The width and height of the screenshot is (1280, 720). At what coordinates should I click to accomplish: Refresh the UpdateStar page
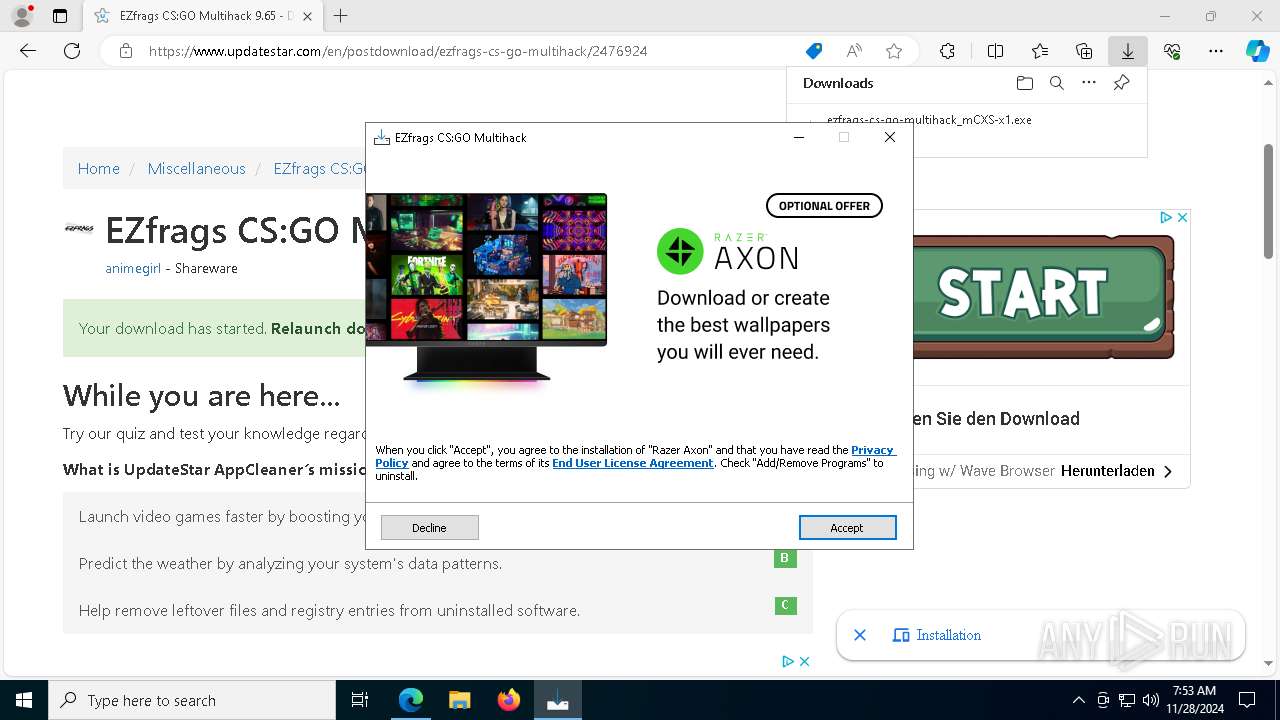[x=72, y=51]
